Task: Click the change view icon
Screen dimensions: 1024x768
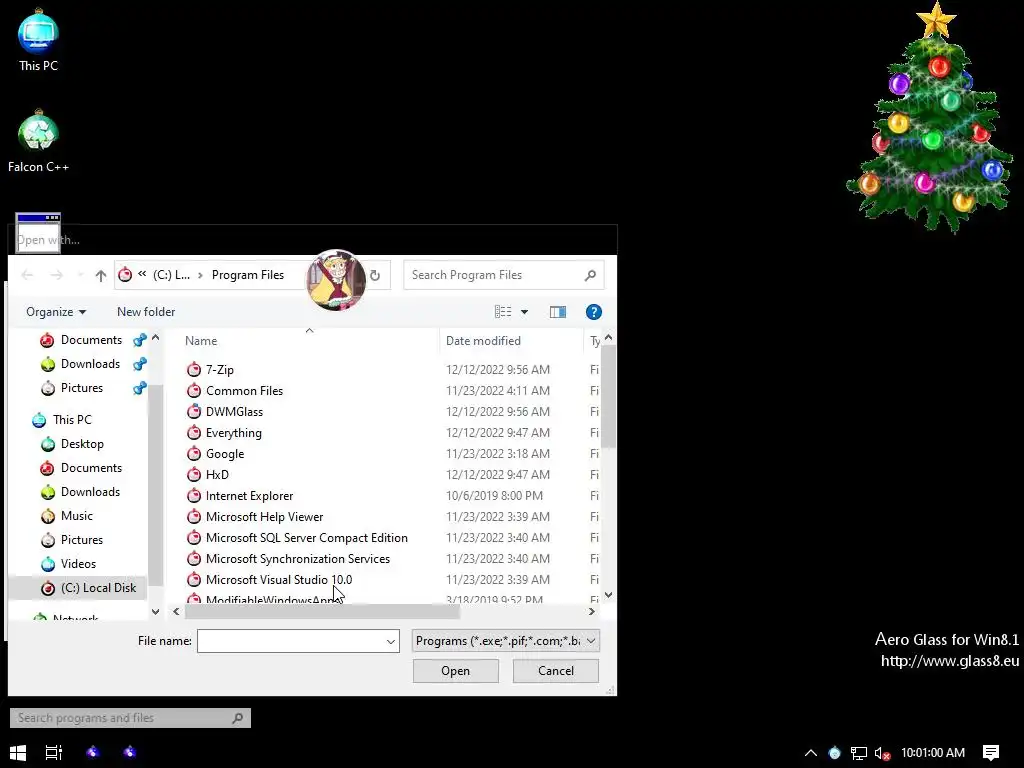Action: click(x=503, y=312)
